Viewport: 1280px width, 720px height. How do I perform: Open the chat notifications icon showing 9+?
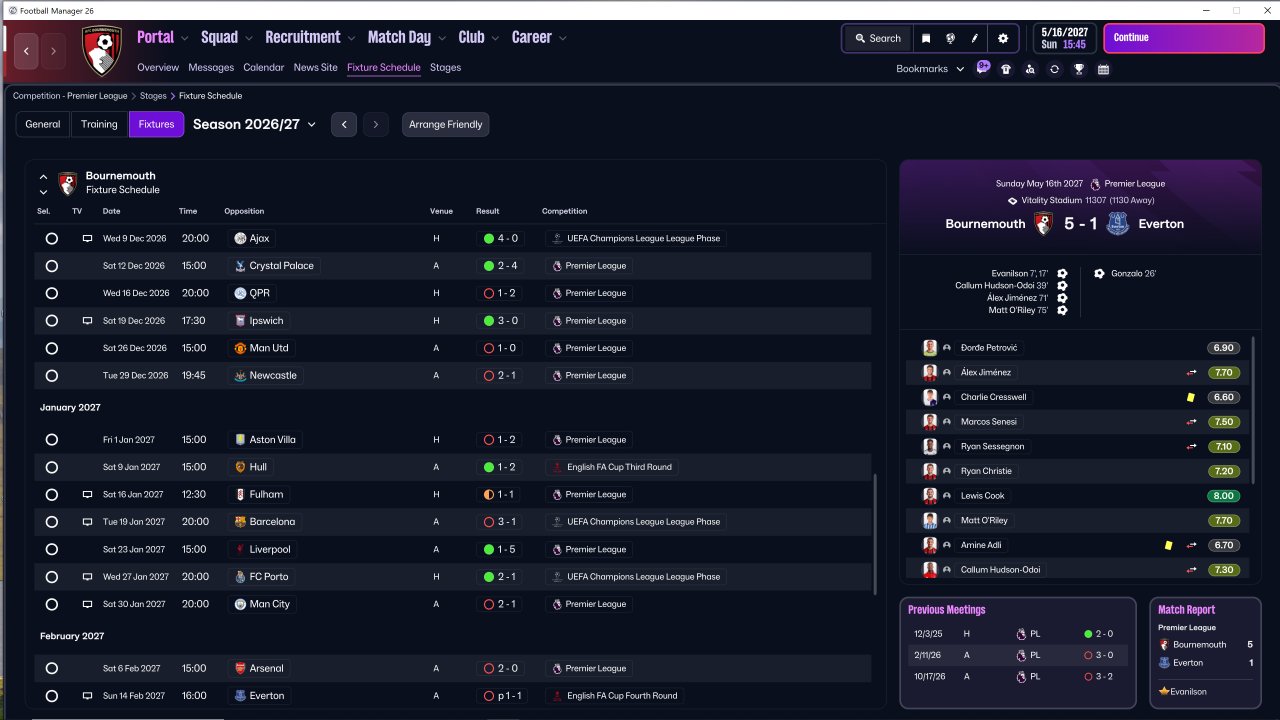click(x=983, y=68)
